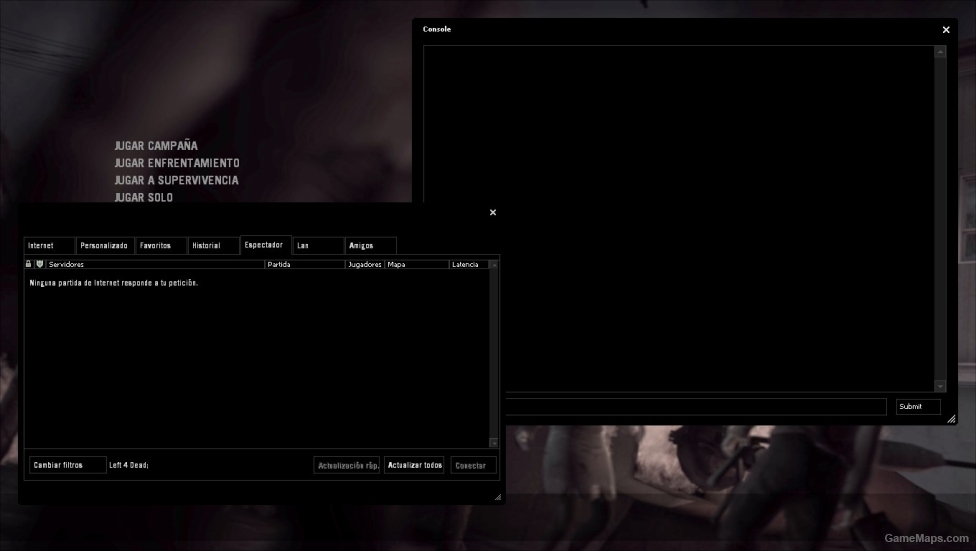Click the Console Submit button
976x551 pixels.
click(918, 407)
